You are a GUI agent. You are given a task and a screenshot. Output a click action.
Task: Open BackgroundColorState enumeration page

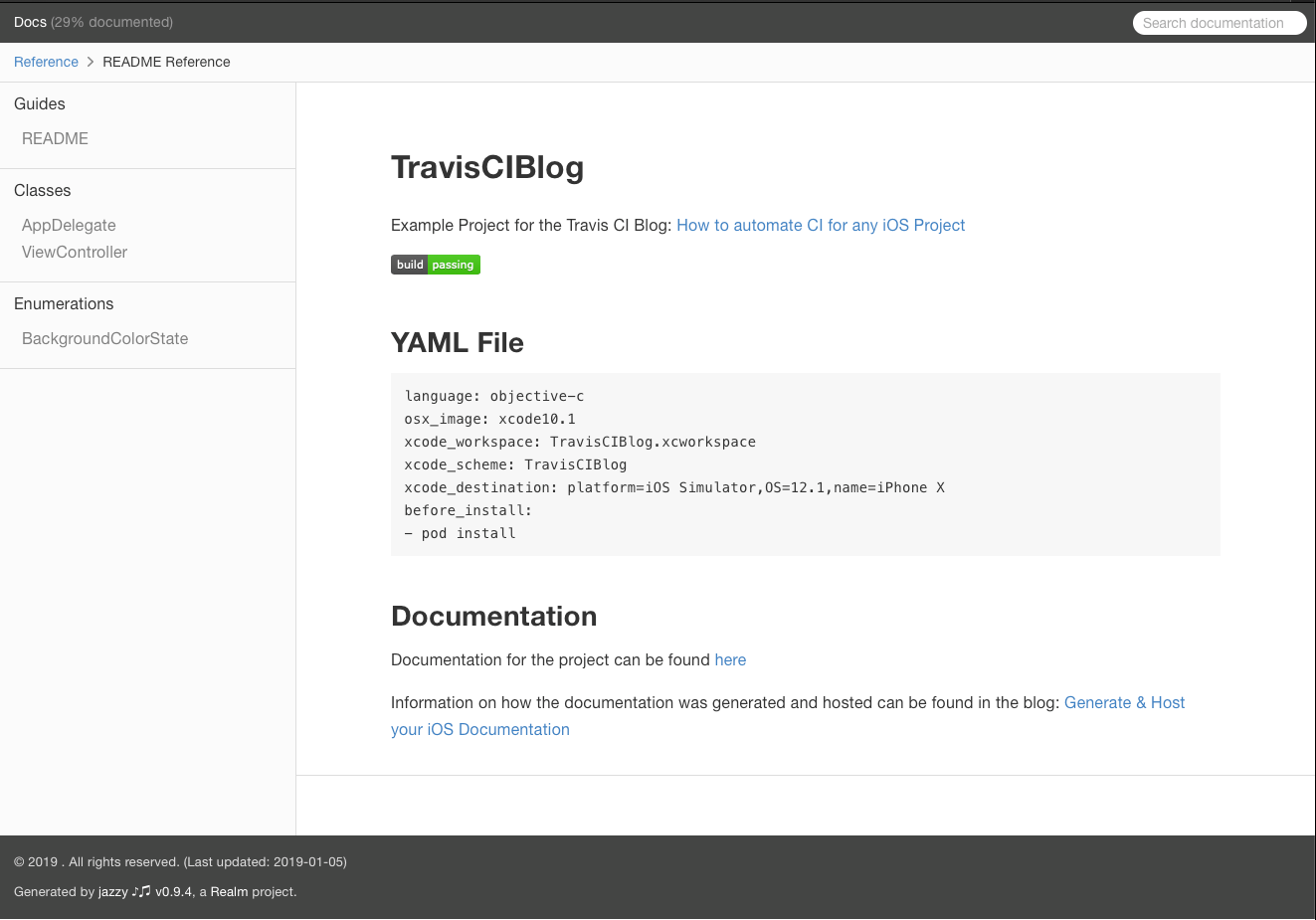104,338
